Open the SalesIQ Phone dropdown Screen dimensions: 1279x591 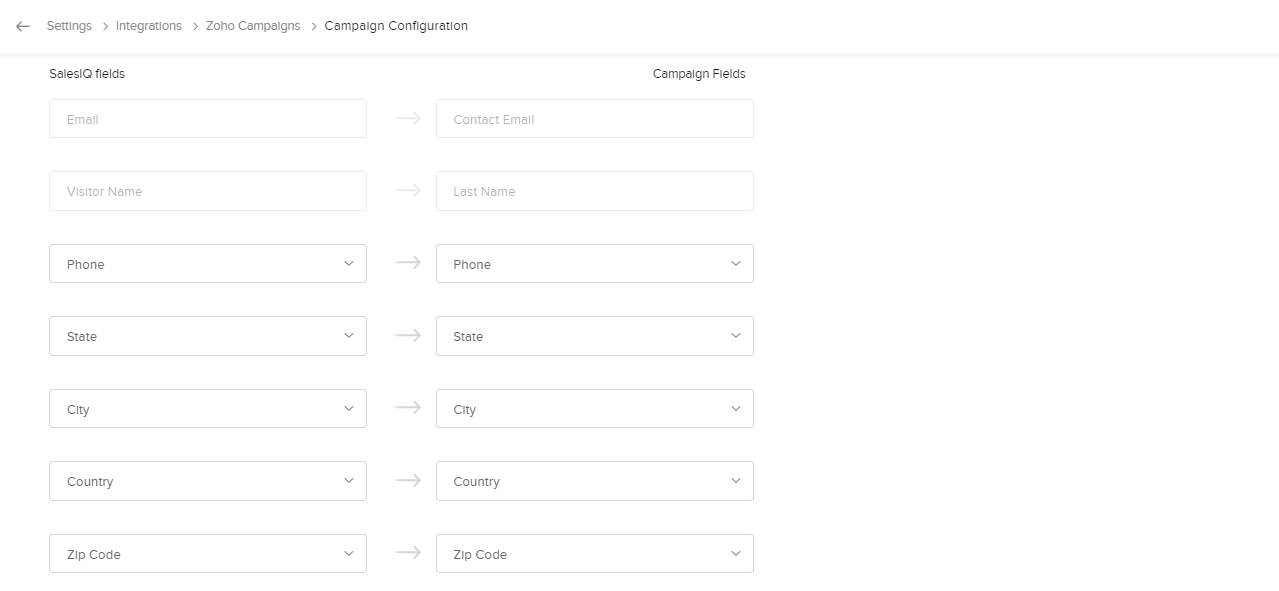[x=207, y=264]
